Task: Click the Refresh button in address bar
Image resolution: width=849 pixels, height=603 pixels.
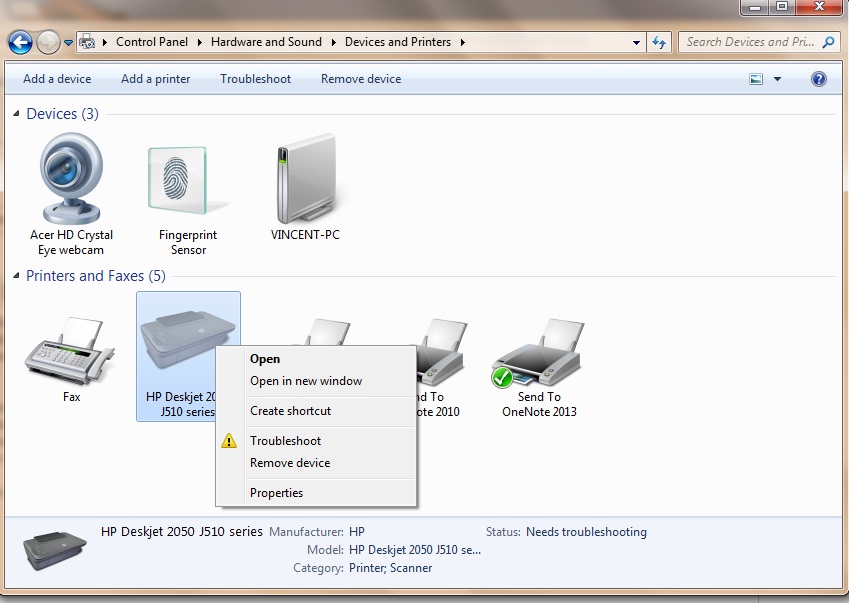Action: click(x=659, y=42)
